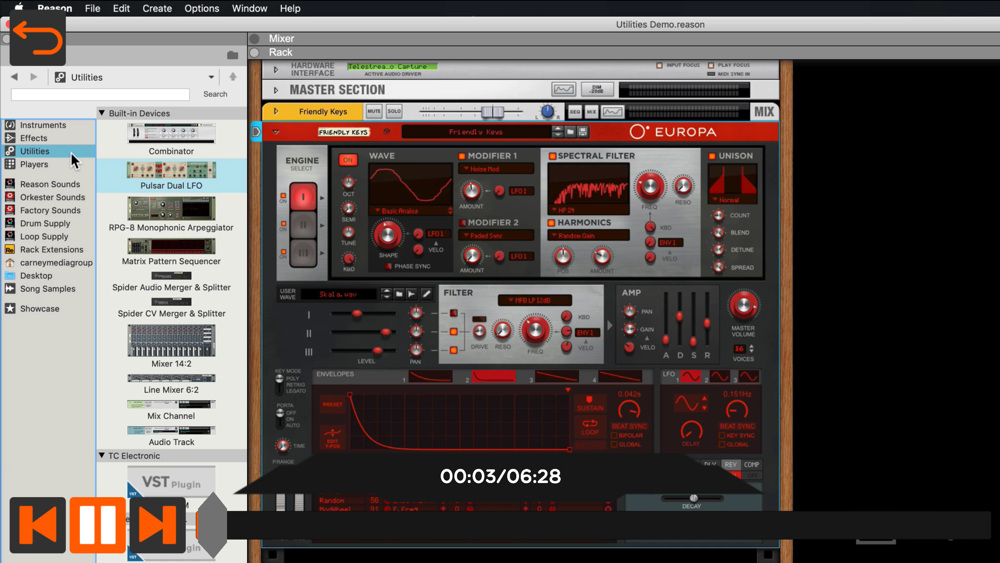Open the Create menu
This screenshot has width=1000, height=563.
pos(157,8)
